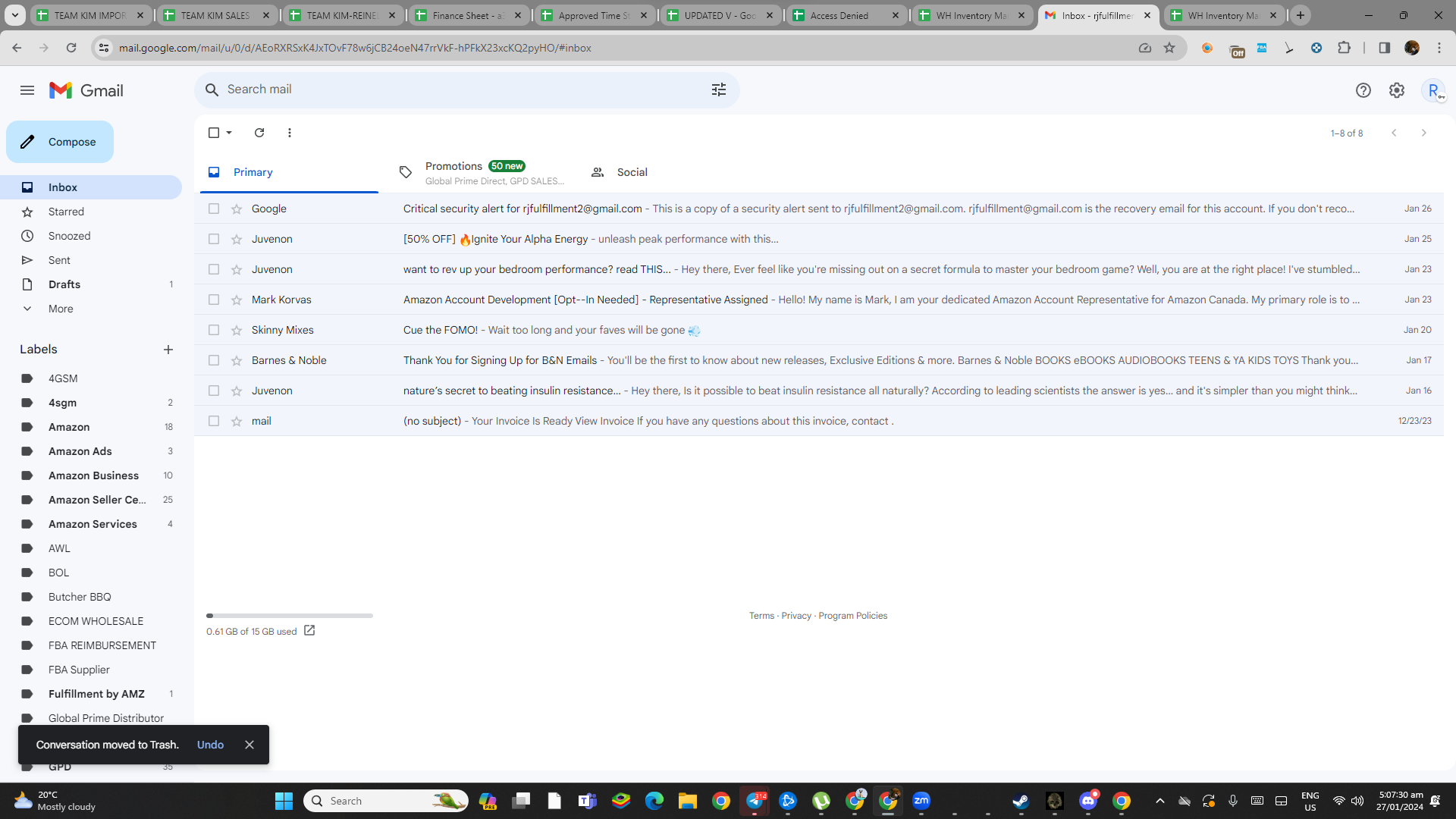This screenshot has height=819, width=1456.
Task: Select the Google security alert email checkbox
Action: tap(214, 209)
